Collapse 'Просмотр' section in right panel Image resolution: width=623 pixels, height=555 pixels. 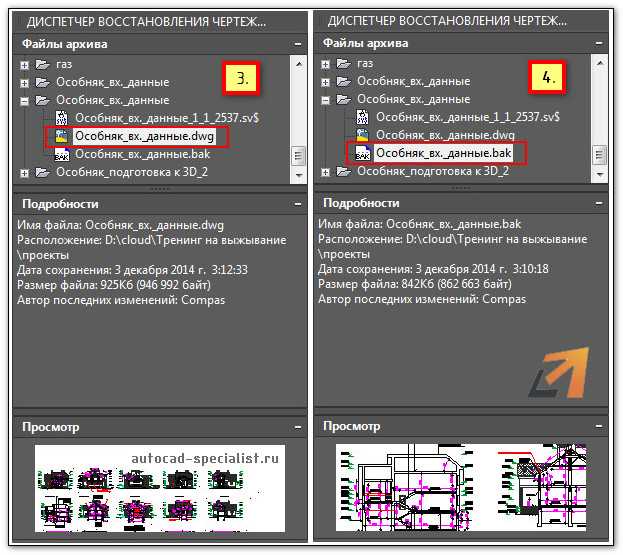tap(599, 427)
